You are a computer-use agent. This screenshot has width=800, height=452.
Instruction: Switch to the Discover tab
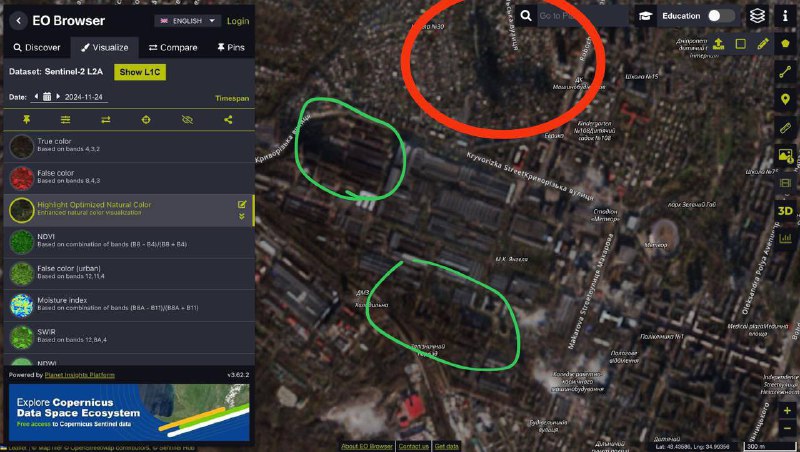[x=37, y=47]
